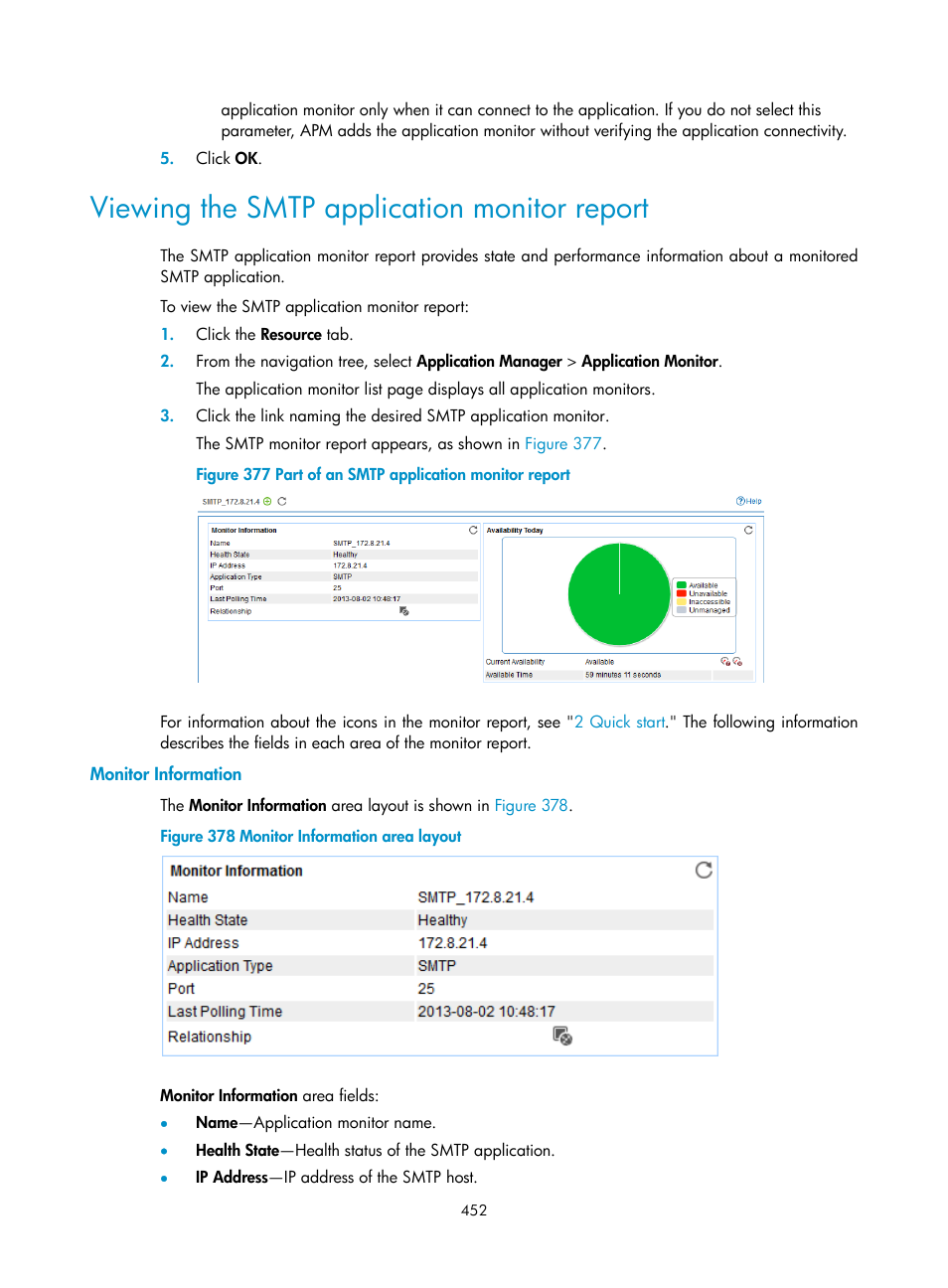Refresh small Monitor Information panel in Figure 377
Viewport: 948px width, 1288px height.
(x=473, y=531)
